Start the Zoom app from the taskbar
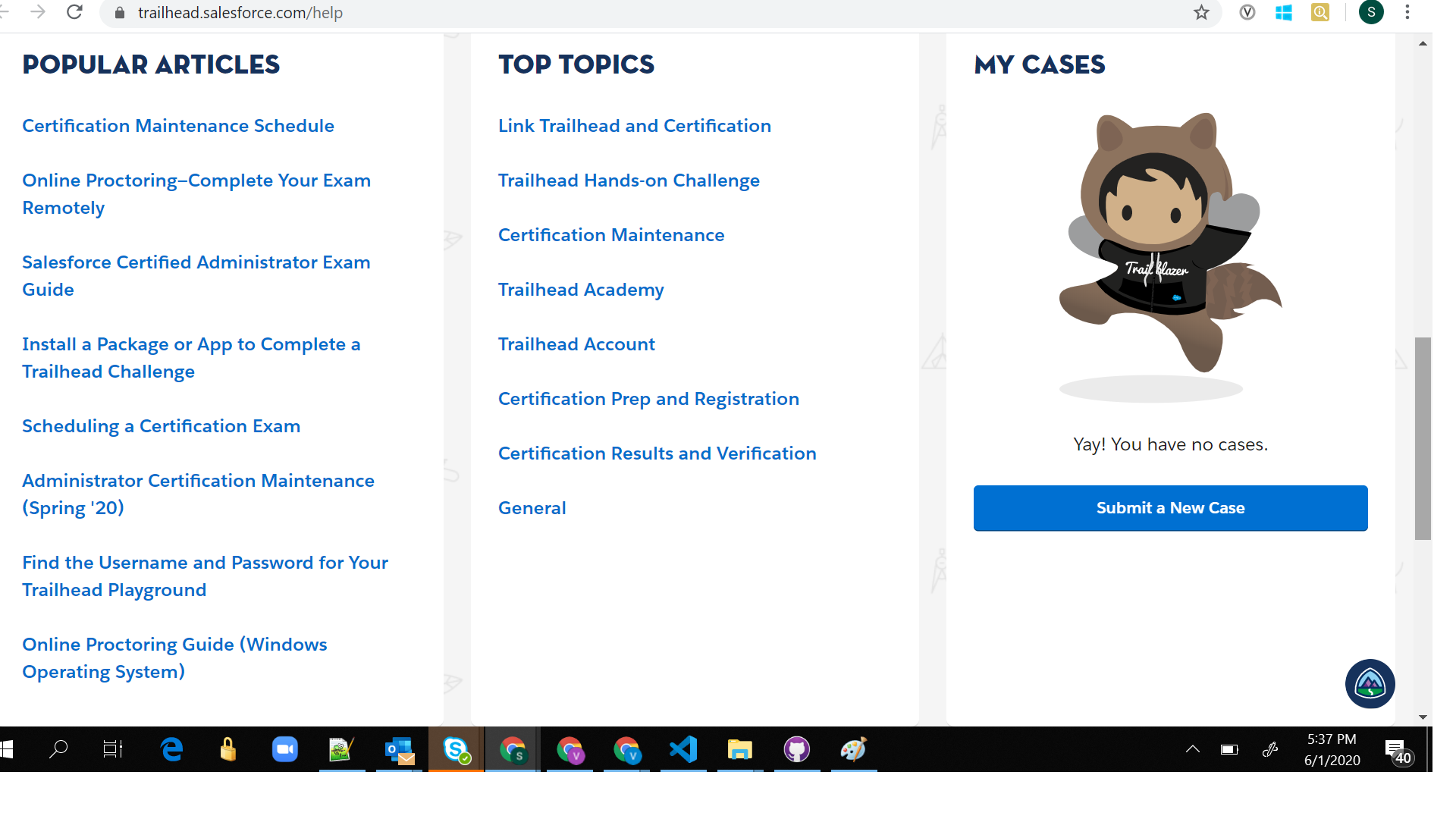Viewport: 1456px width, 819px height. coord(285,750)
